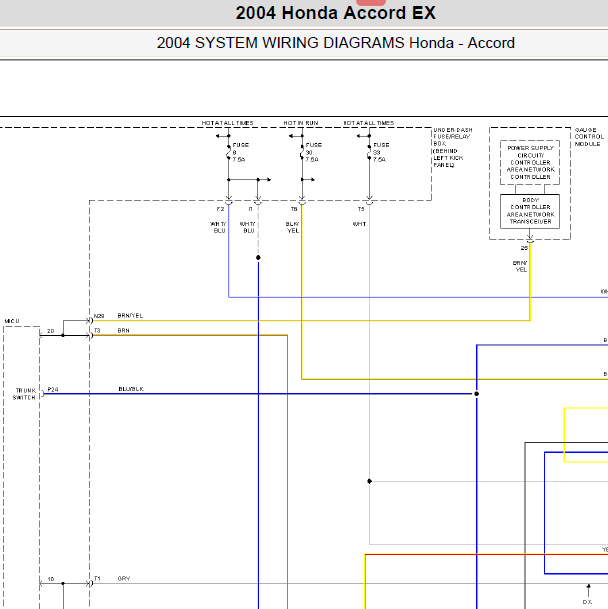Click the 'BLU/BLK' wire label
The height and width of the screenshot is (609, 608).
[x=131, y=389]
